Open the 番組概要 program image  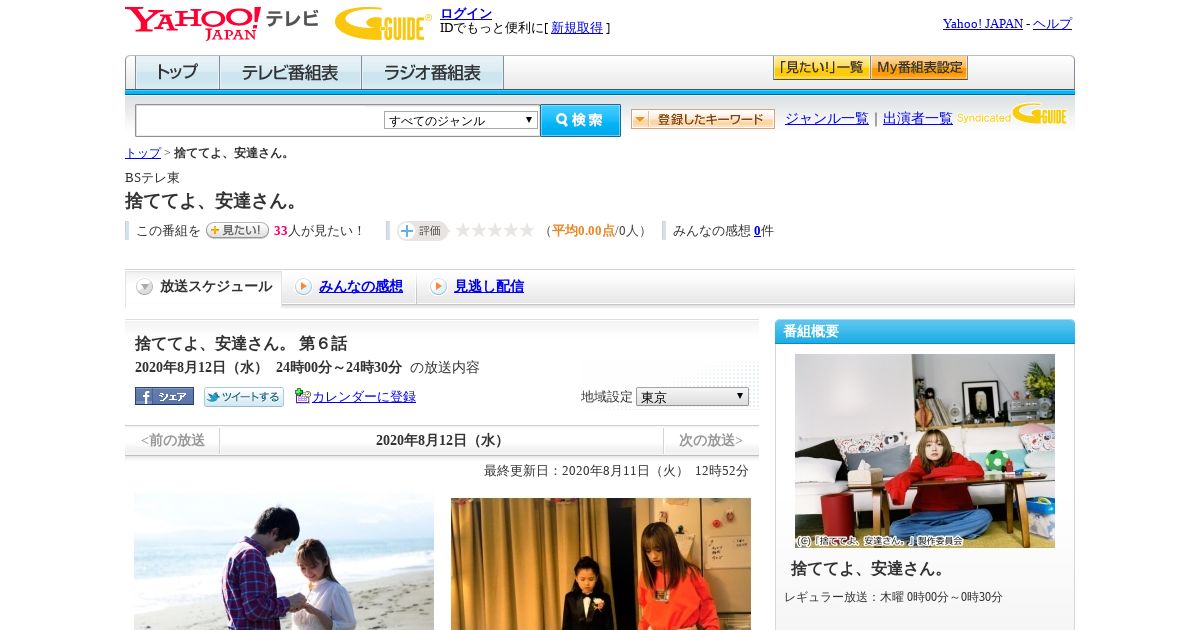925,451
